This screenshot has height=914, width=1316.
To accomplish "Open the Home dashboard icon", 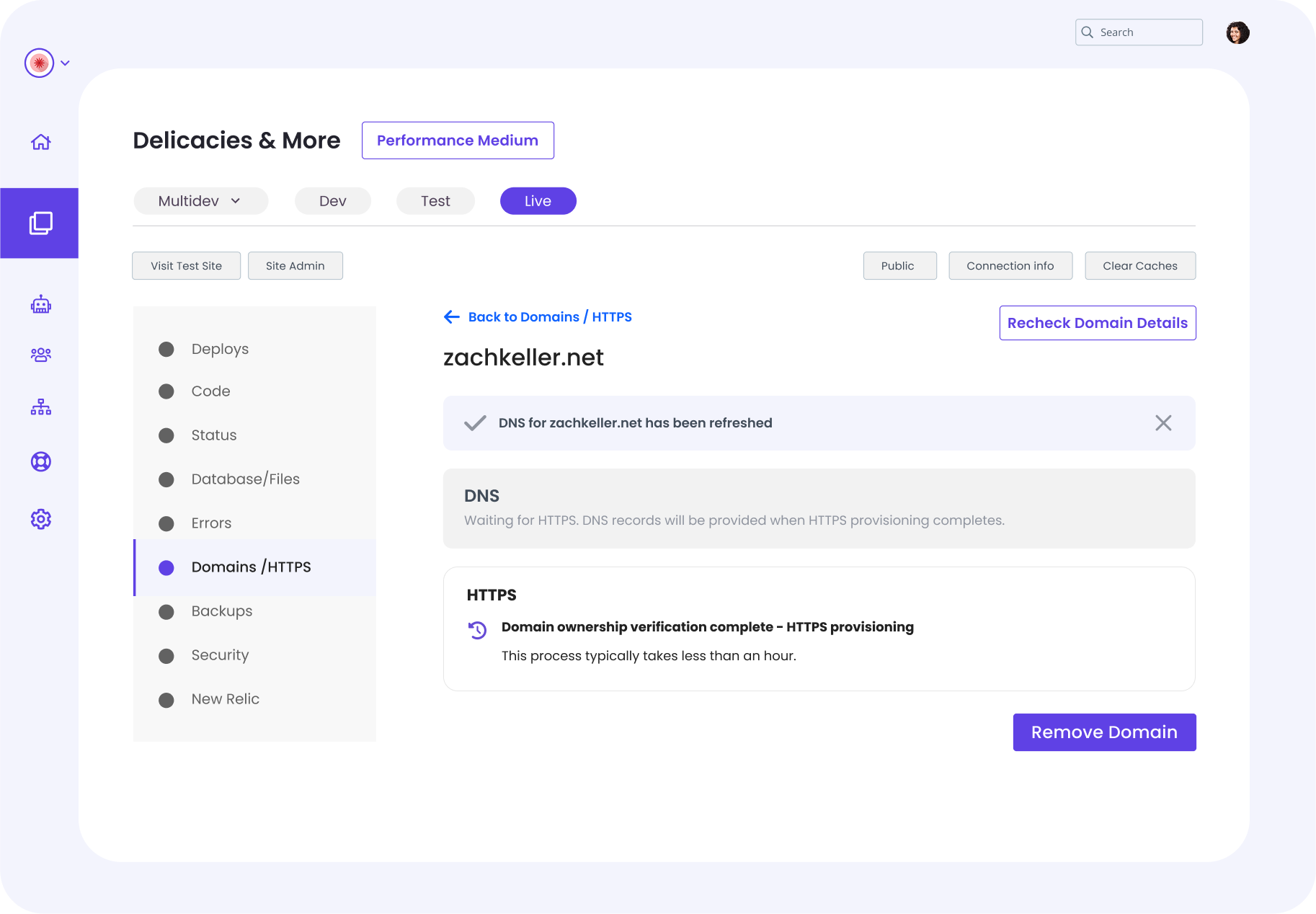I will (41, 142).
